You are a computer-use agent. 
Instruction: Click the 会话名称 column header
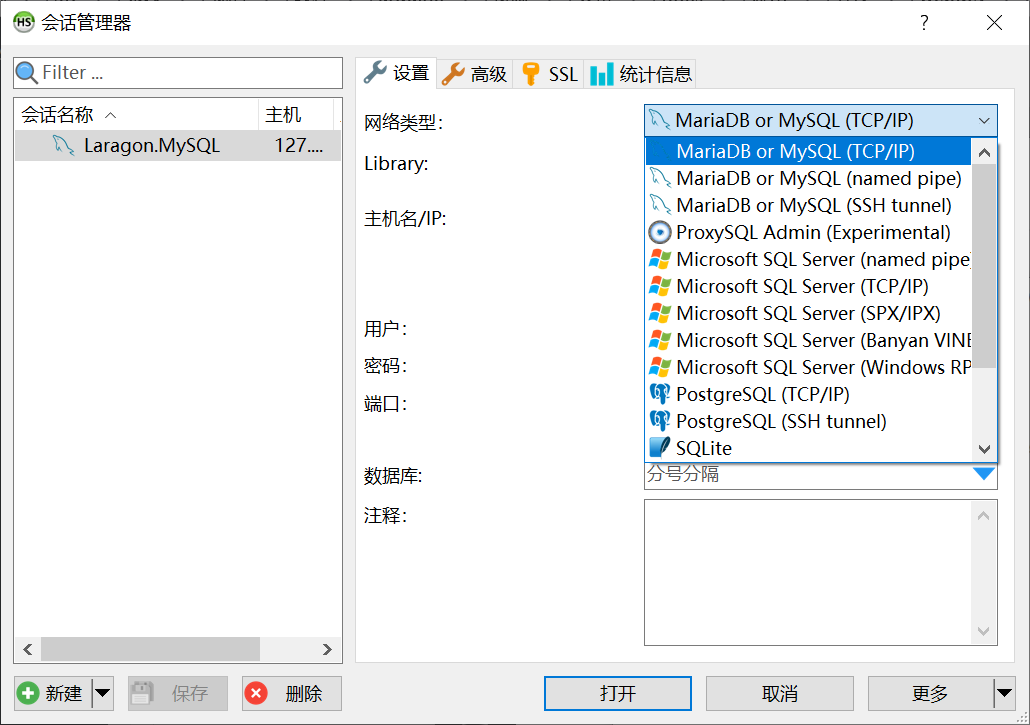click(x=137, y=115)
